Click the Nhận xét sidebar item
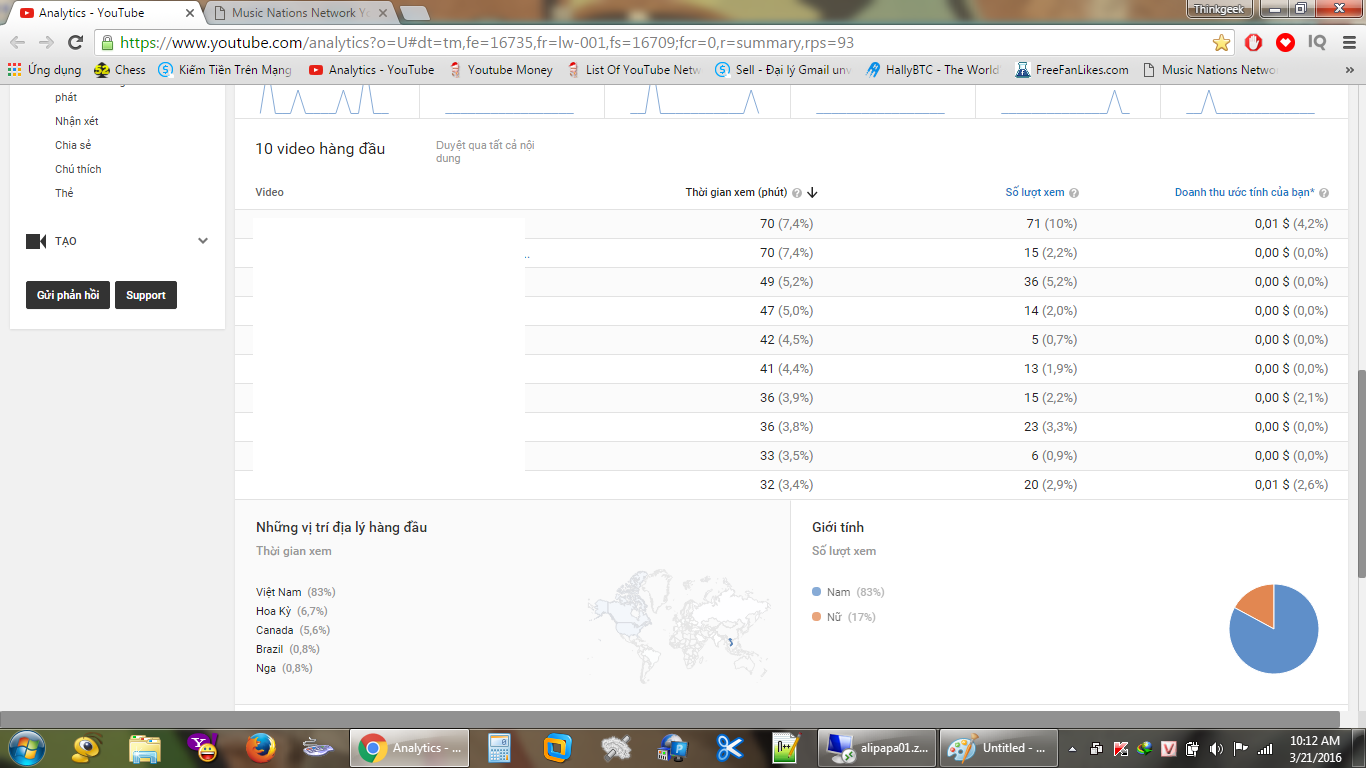The image size is (1366, 768). 77,121
